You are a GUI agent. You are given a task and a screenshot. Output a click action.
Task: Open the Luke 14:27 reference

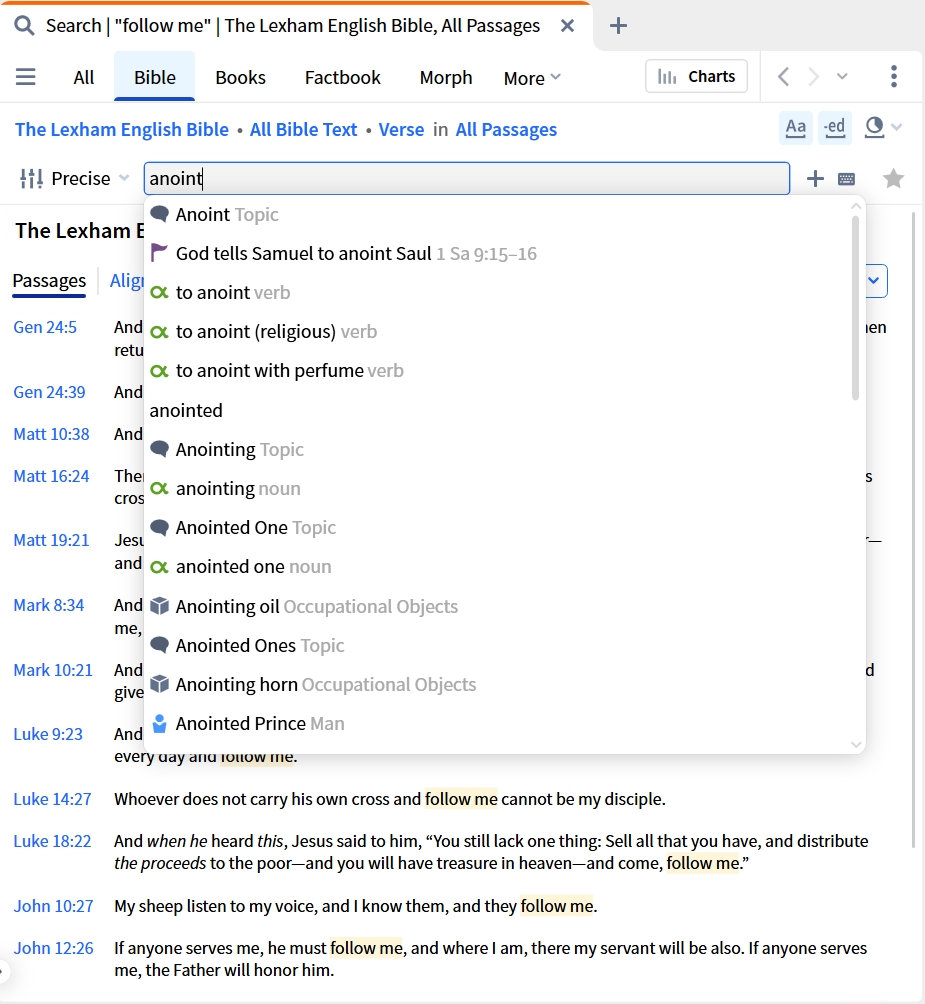point(52,799)
